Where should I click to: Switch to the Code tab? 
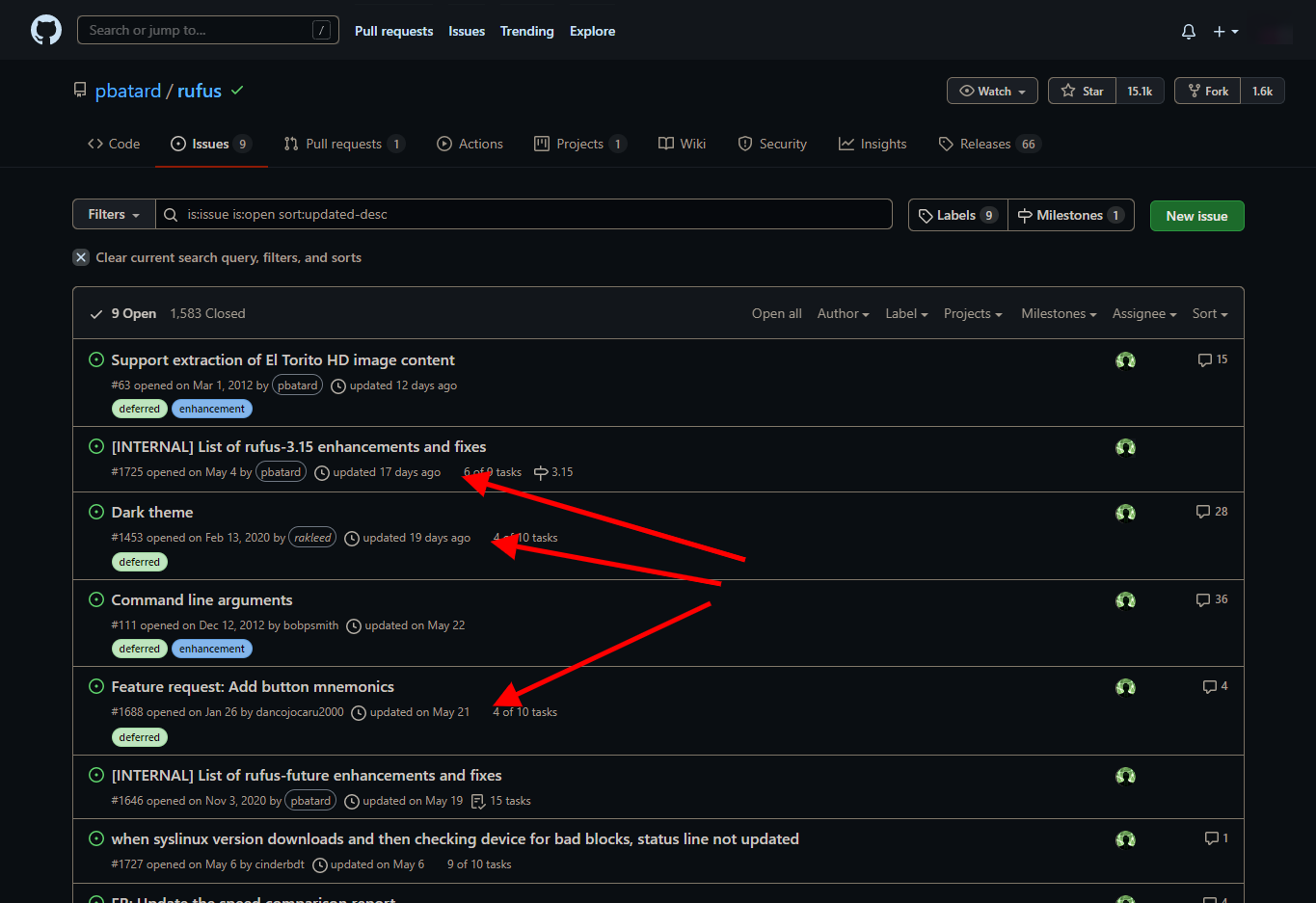point(114,144)
